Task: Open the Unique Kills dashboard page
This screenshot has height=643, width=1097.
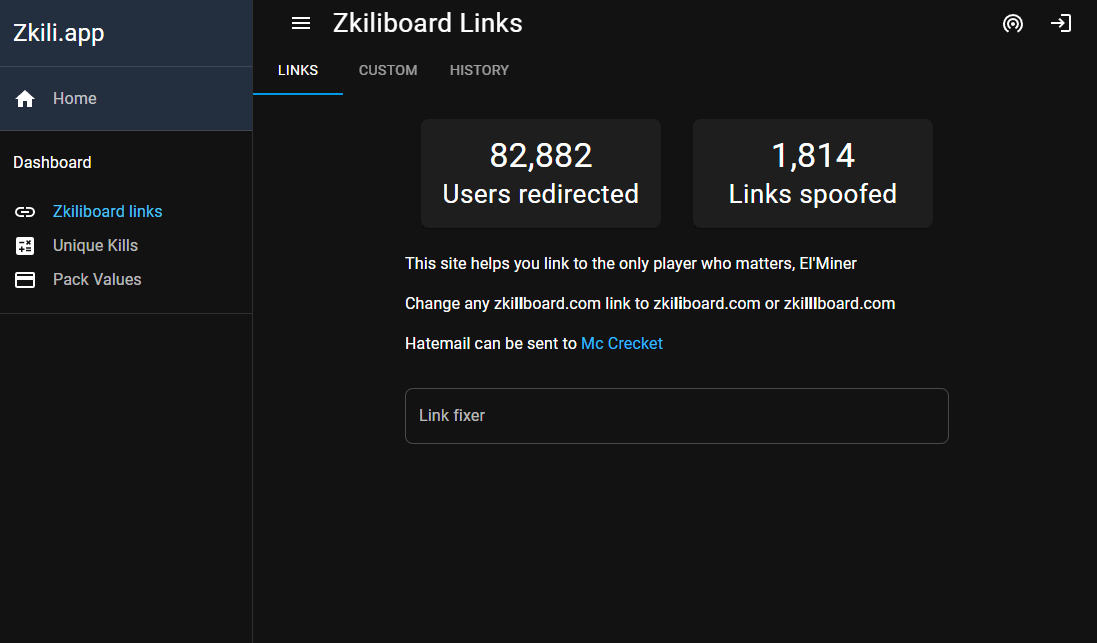Action: click(x=95, y=245)
